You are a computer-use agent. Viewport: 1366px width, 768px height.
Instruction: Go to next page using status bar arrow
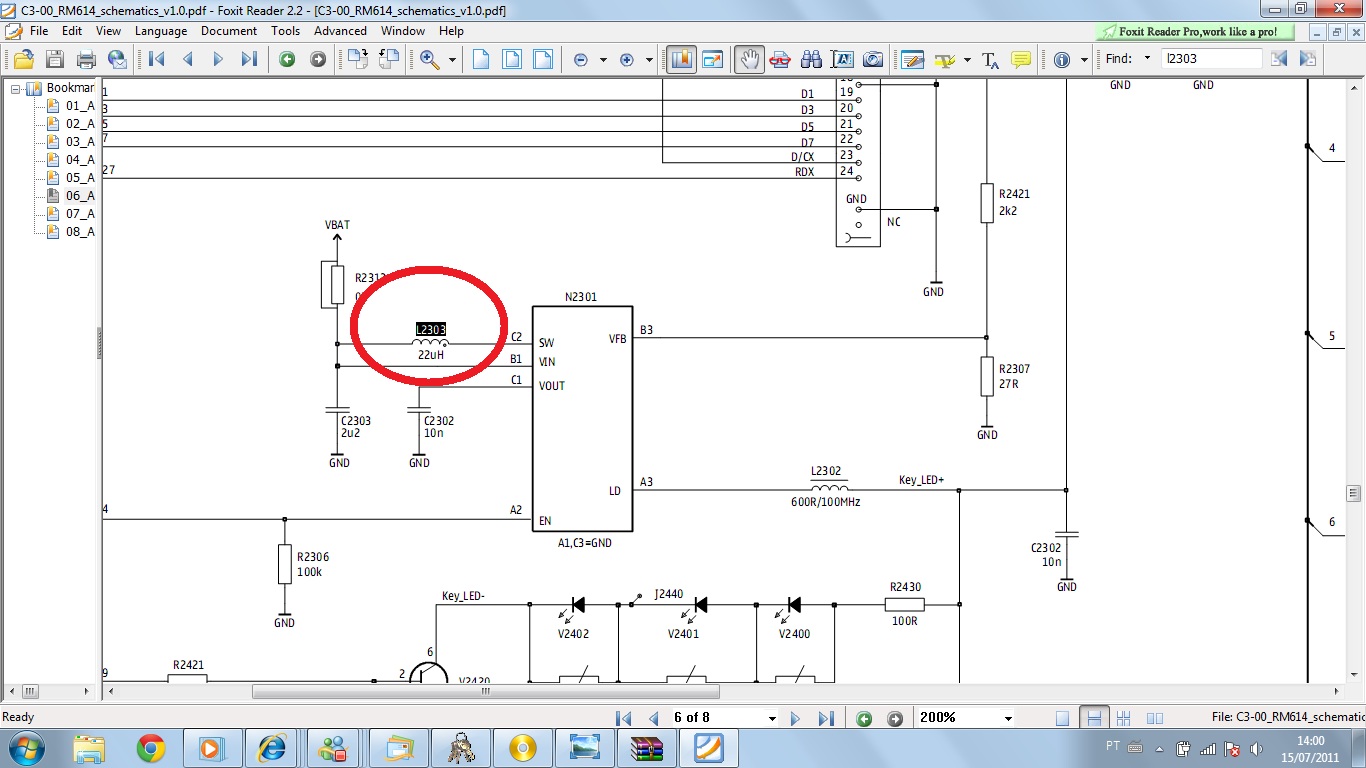click(796, 718)
